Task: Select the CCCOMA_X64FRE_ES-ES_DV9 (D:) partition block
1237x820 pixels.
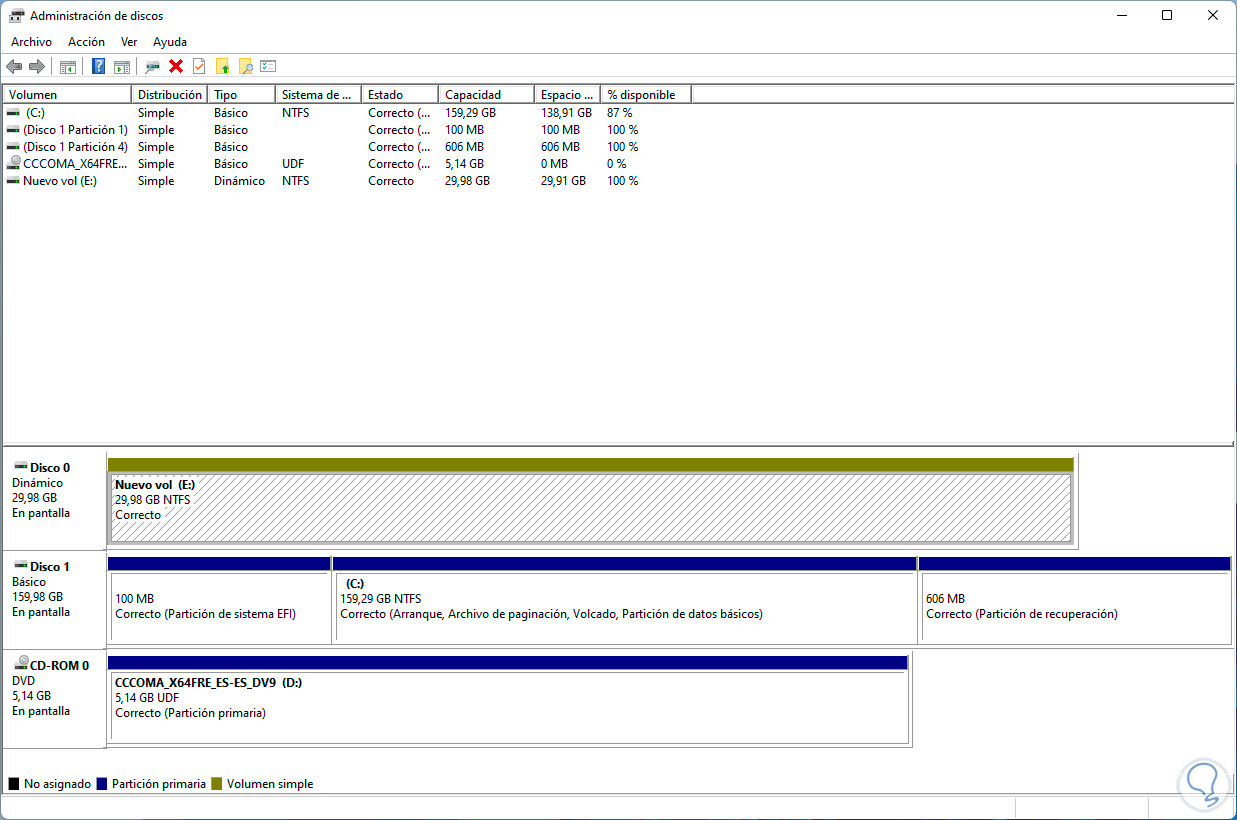Action: coord(508,706)
